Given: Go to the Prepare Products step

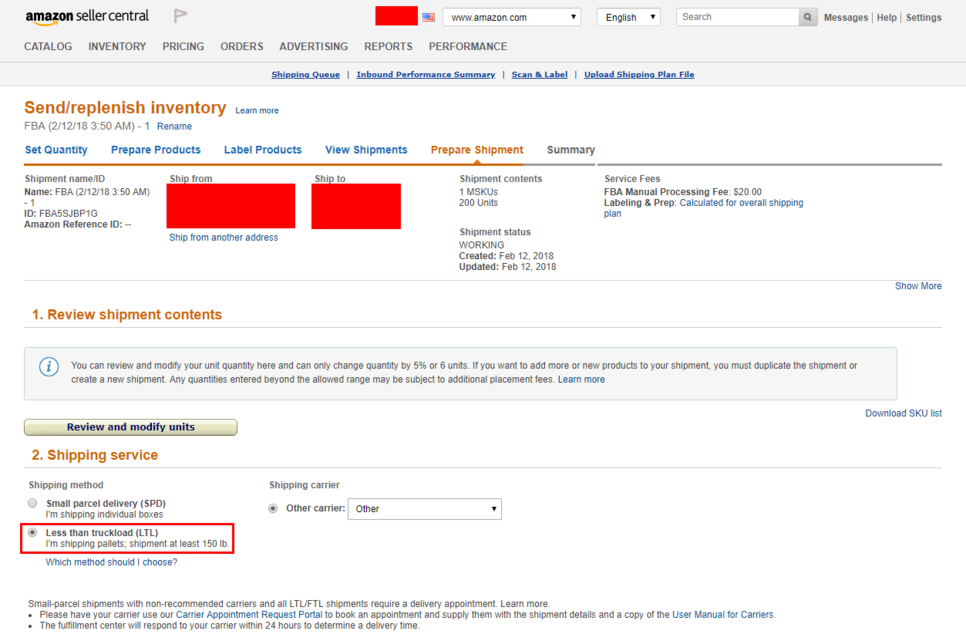Looking at the screenshot, I should click(x=156, y=150).
